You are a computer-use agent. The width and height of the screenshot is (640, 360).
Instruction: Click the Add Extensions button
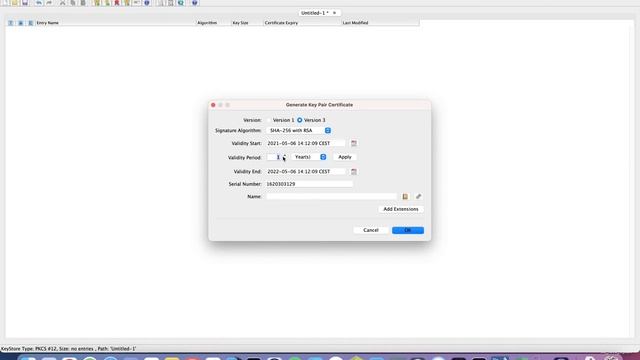[x=401, y=209]
